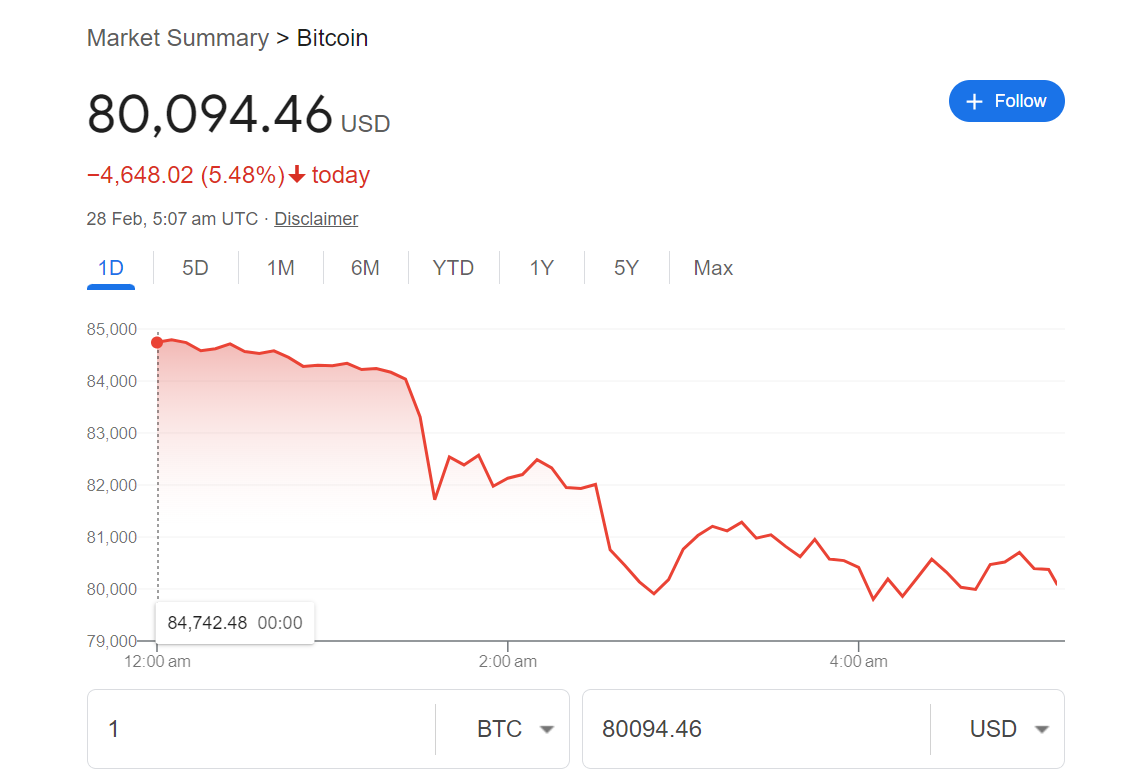
Task: Click the plus icon on Follow button
Action: pos(974,102)
